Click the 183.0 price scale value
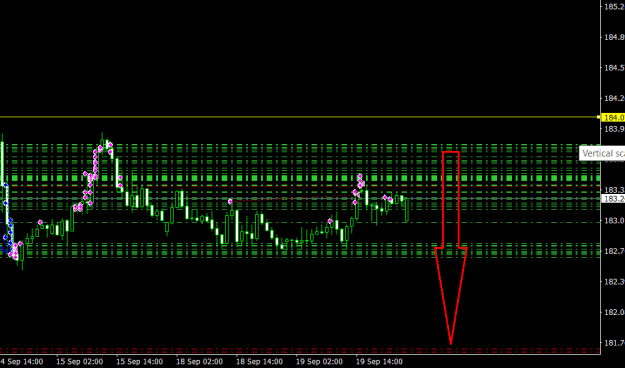 615,220
